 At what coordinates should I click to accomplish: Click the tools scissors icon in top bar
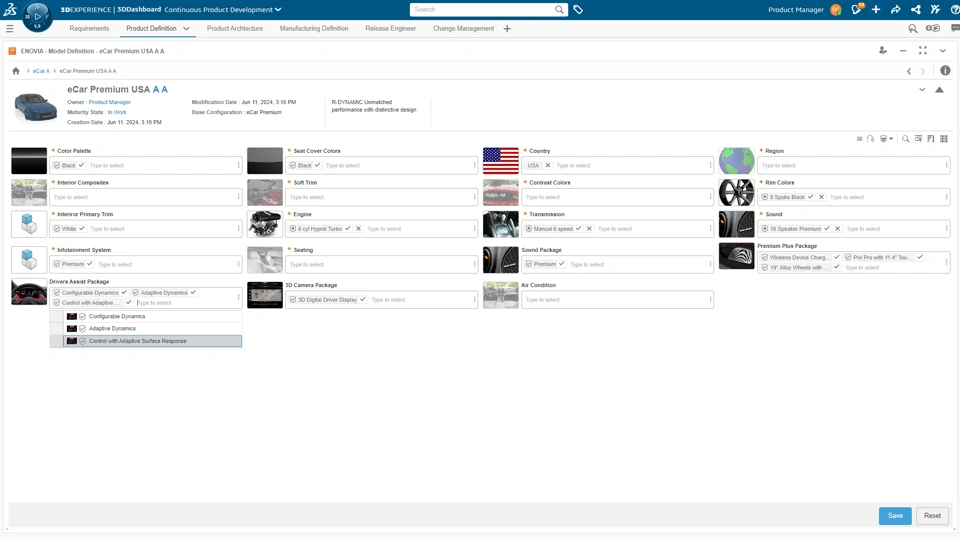click(x=935, y=9)
